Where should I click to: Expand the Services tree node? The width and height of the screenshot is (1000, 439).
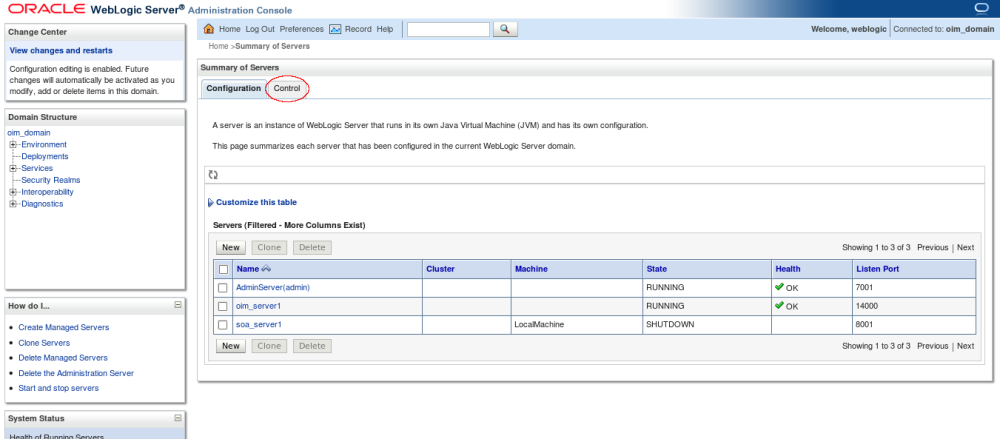[x=12, y=168]
